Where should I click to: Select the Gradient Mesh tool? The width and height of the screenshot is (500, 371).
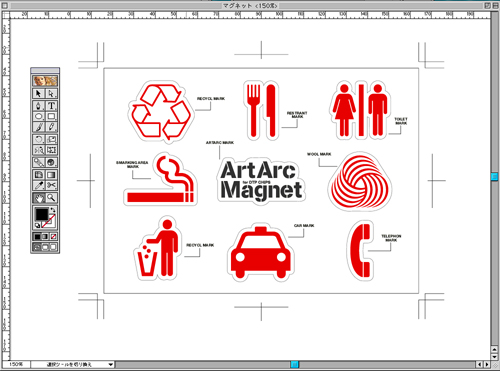pos(39,175)
